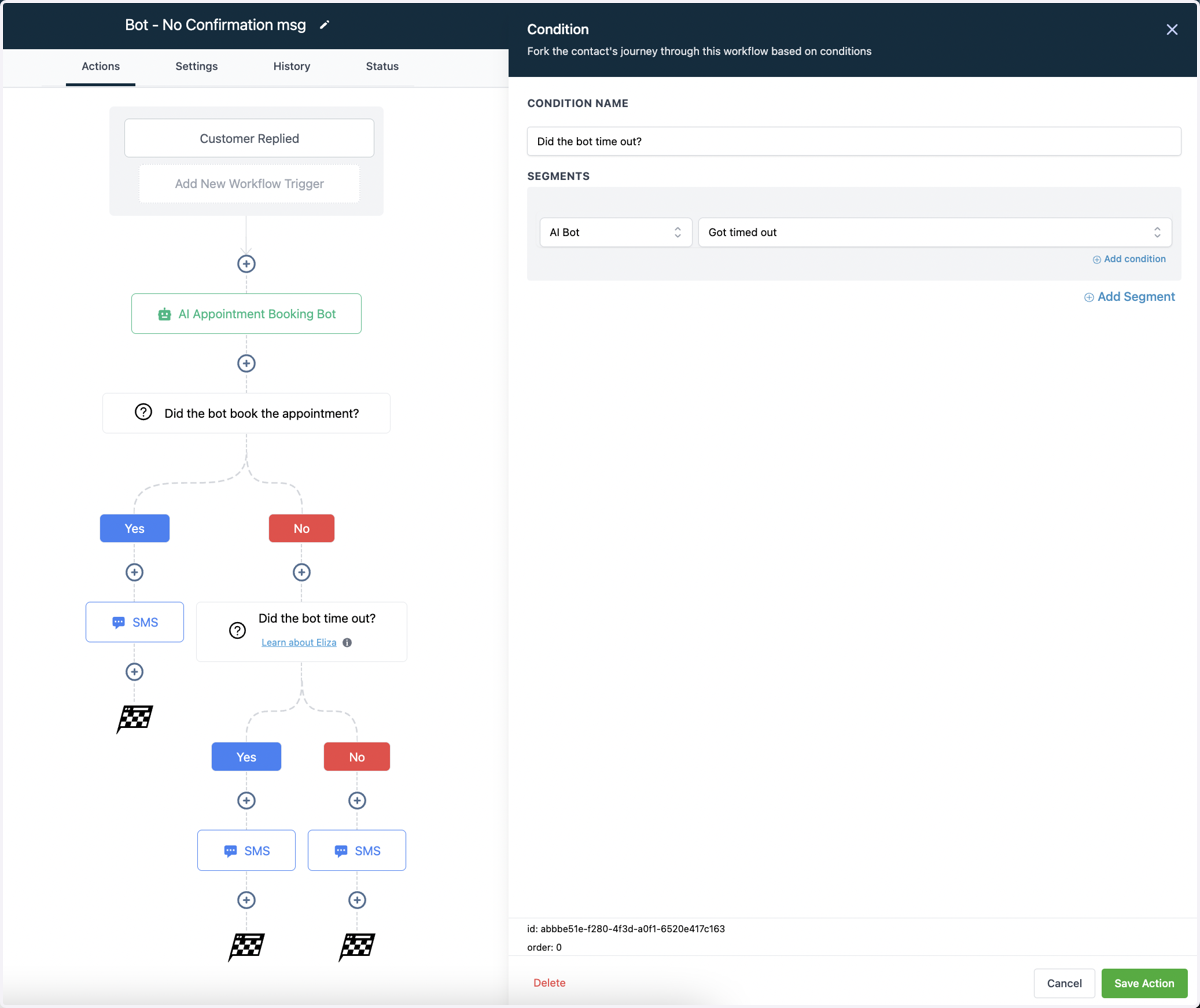Open the Got timed out dropdown
The width and height of the screenshot is (1200, 1008).
click(x=935, y=232)
